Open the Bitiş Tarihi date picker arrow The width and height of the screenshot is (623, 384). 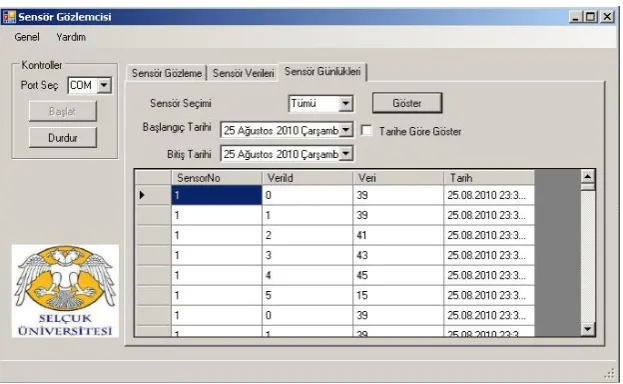click(346, 153)
